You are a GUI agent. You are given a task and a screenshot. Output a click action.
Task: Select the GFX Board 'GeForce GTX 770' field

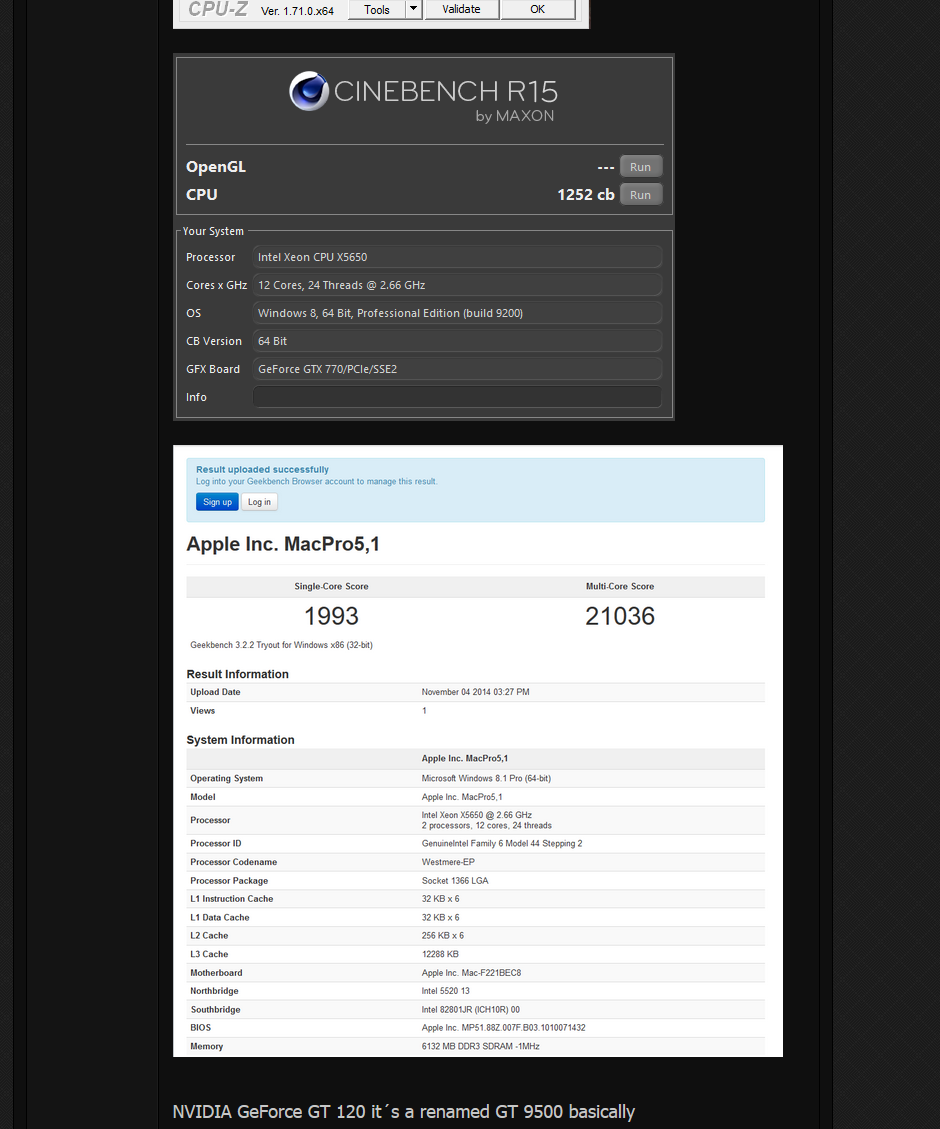457,369
